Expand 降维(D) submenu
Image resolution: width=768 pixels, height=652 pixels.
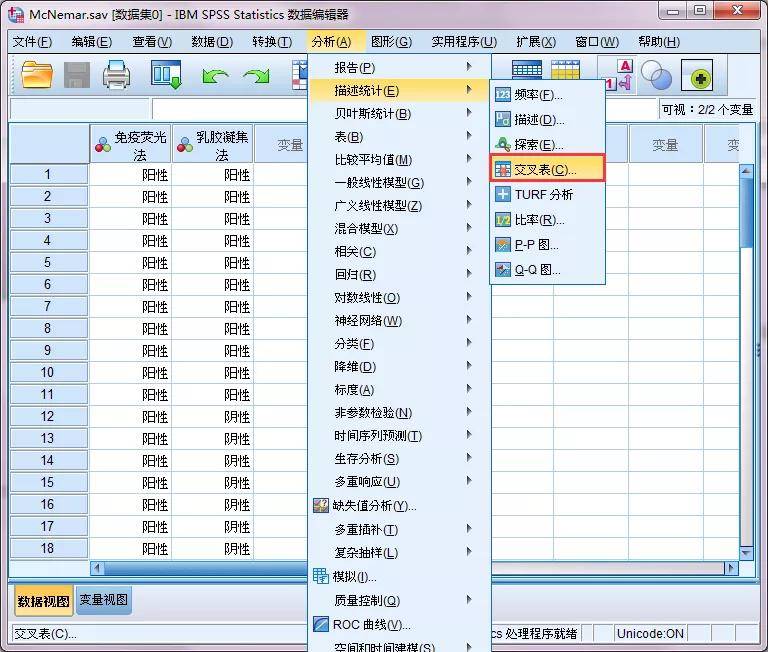[399, 367]
